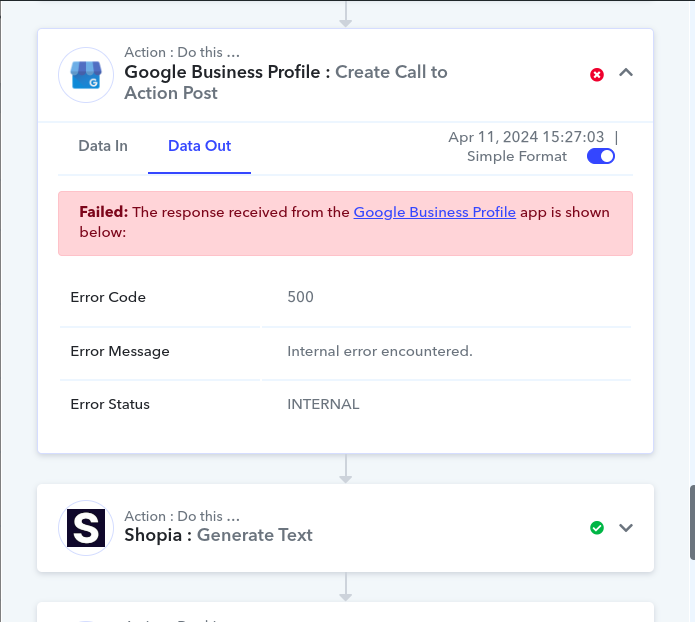Click the Shopia Generate Text header
695x622 pixels.
pyautogui.click(x=219, y=535)
